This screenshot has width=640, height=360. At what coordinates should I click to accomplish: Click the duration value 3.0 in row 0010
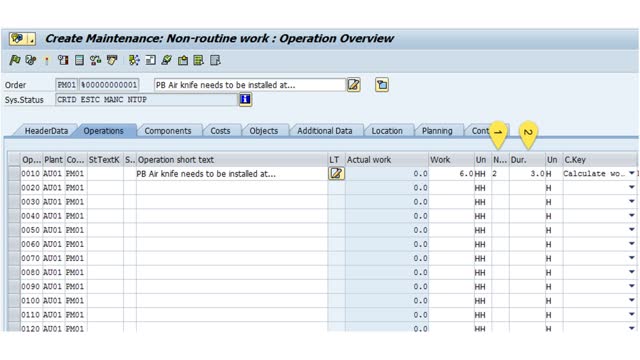click(527, 173)
